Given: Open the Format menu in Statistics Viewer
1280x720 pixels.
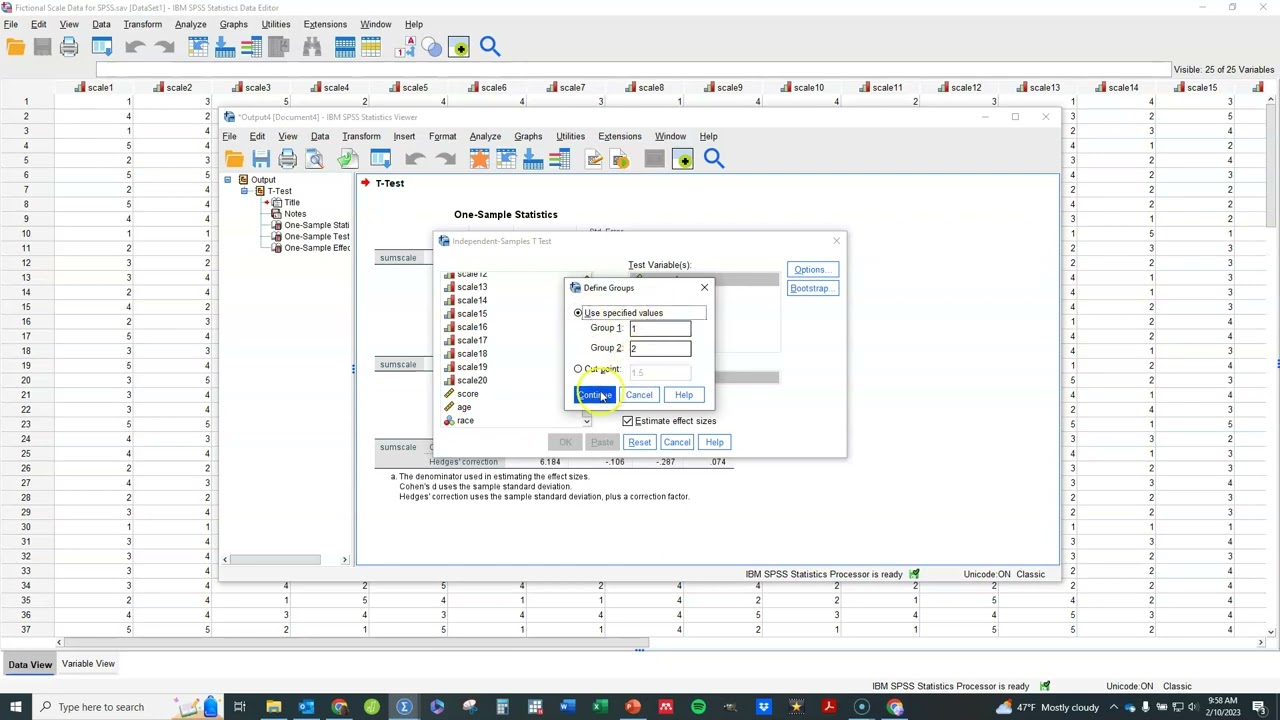Looking at the screenshot, I should [442, 136].
